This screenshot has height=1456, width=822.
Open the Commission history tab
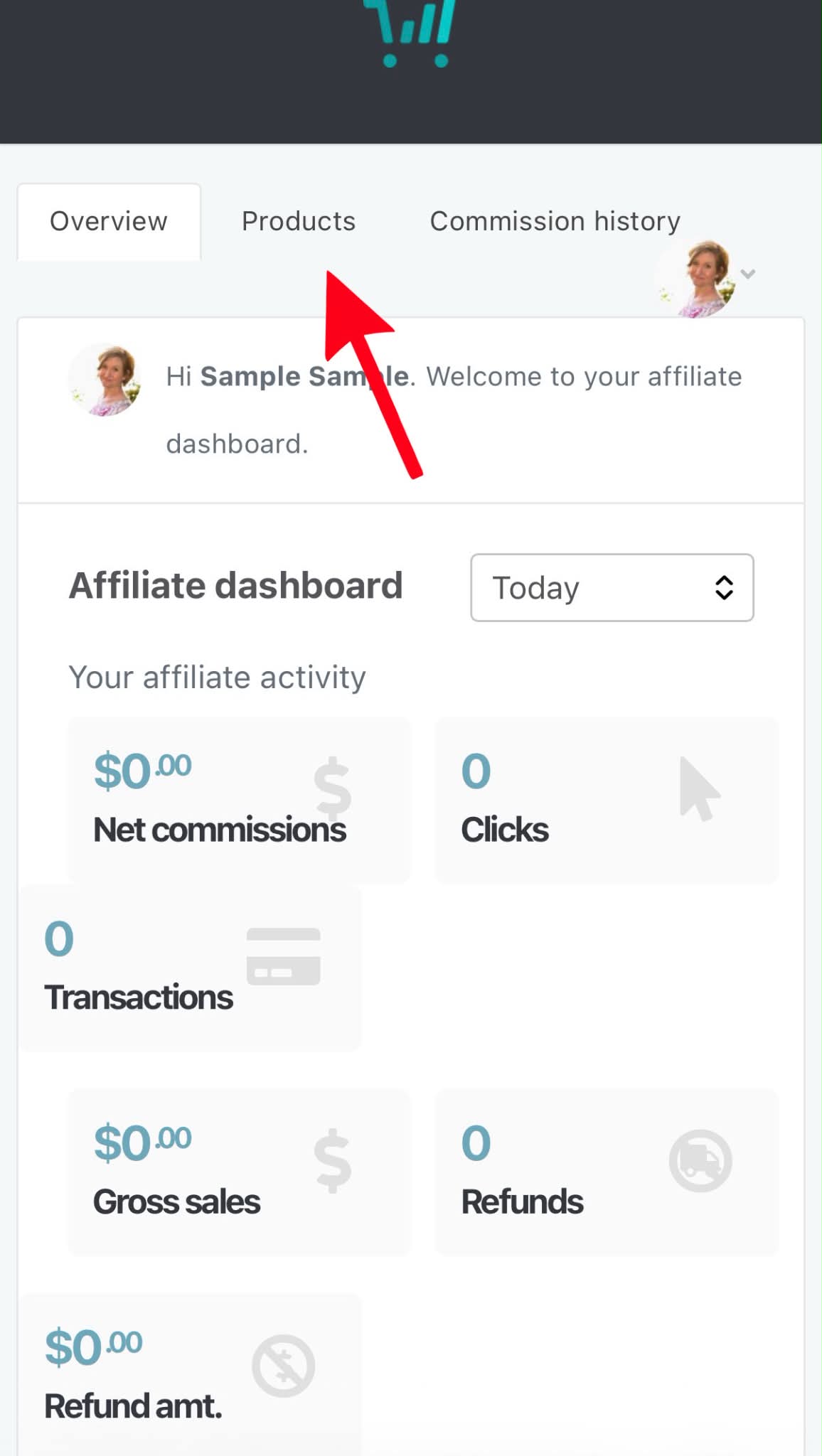tap(555, 221)
